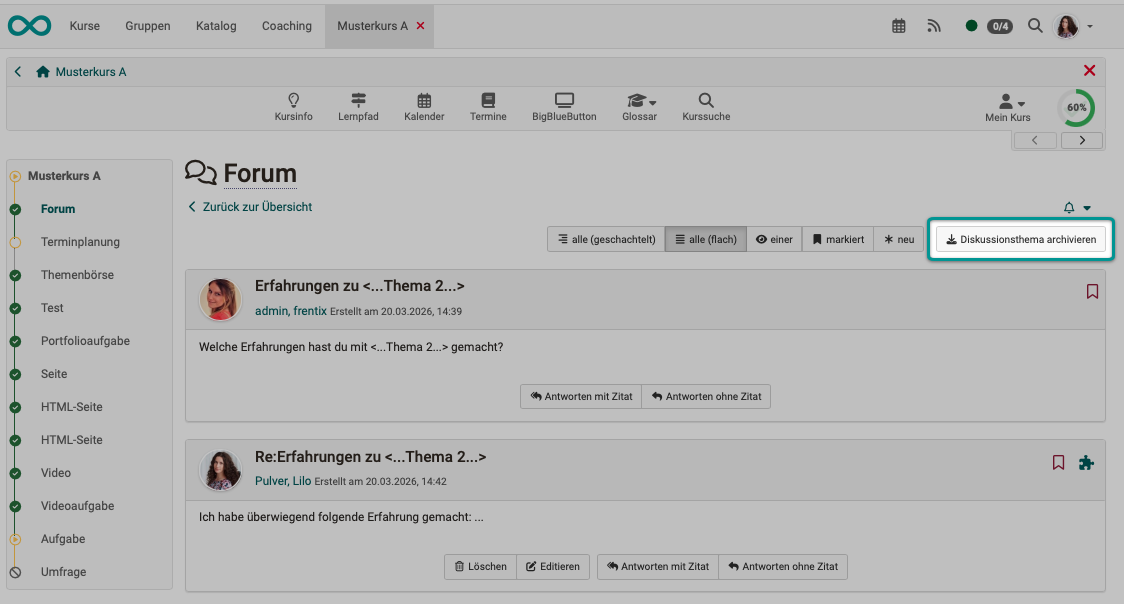Open Kurssuche with the magnifier icon

705,107
